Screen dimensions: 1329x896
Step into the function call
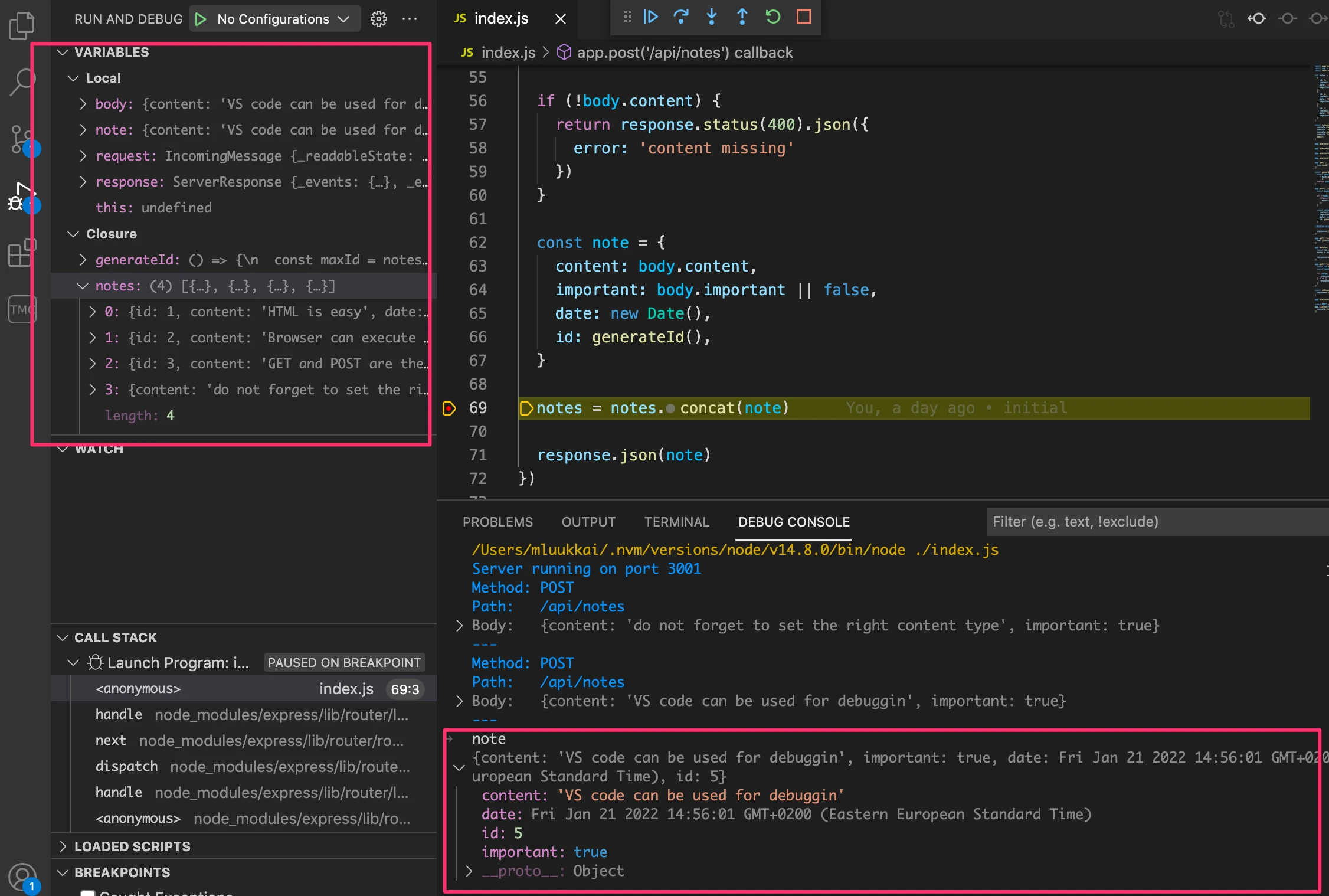[x=712, y=17]
